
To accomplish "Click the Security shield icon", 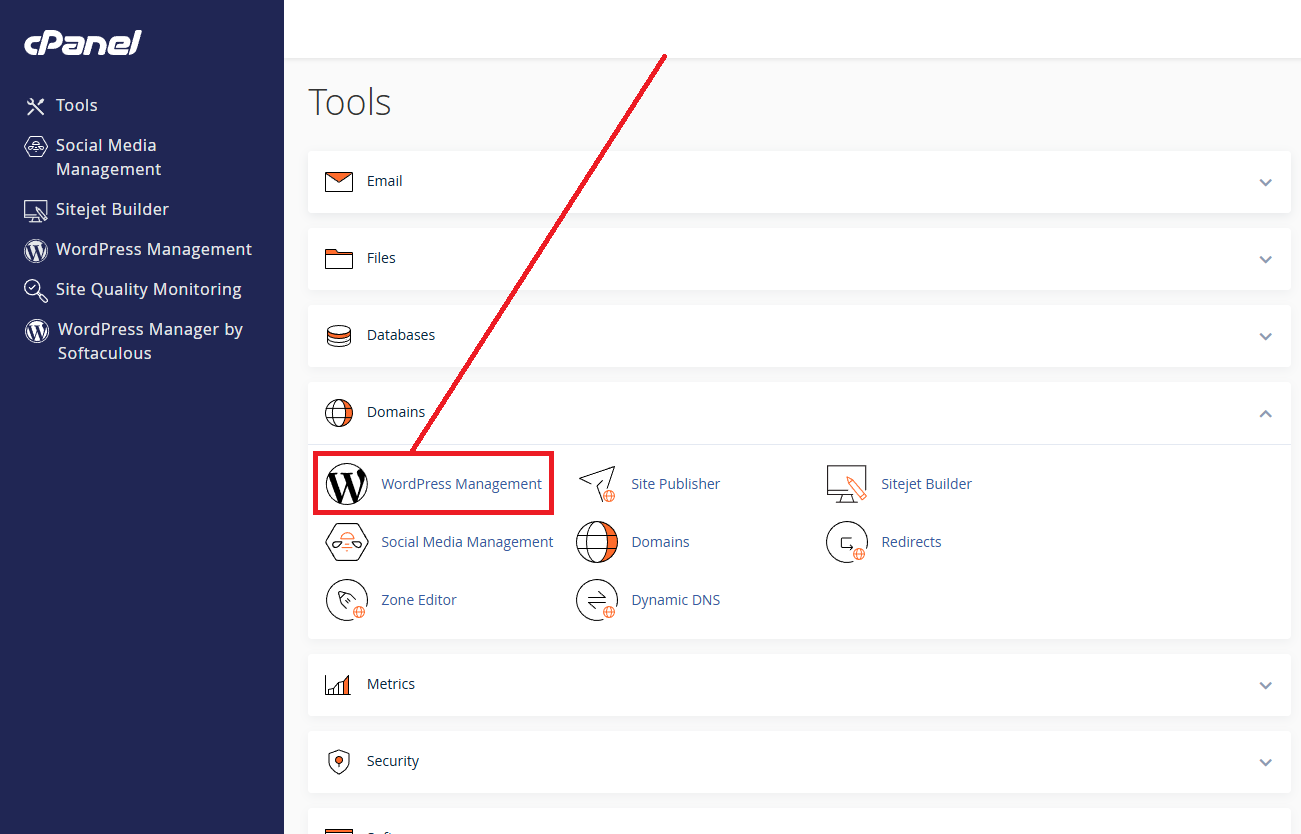I will tap(339, 762).
